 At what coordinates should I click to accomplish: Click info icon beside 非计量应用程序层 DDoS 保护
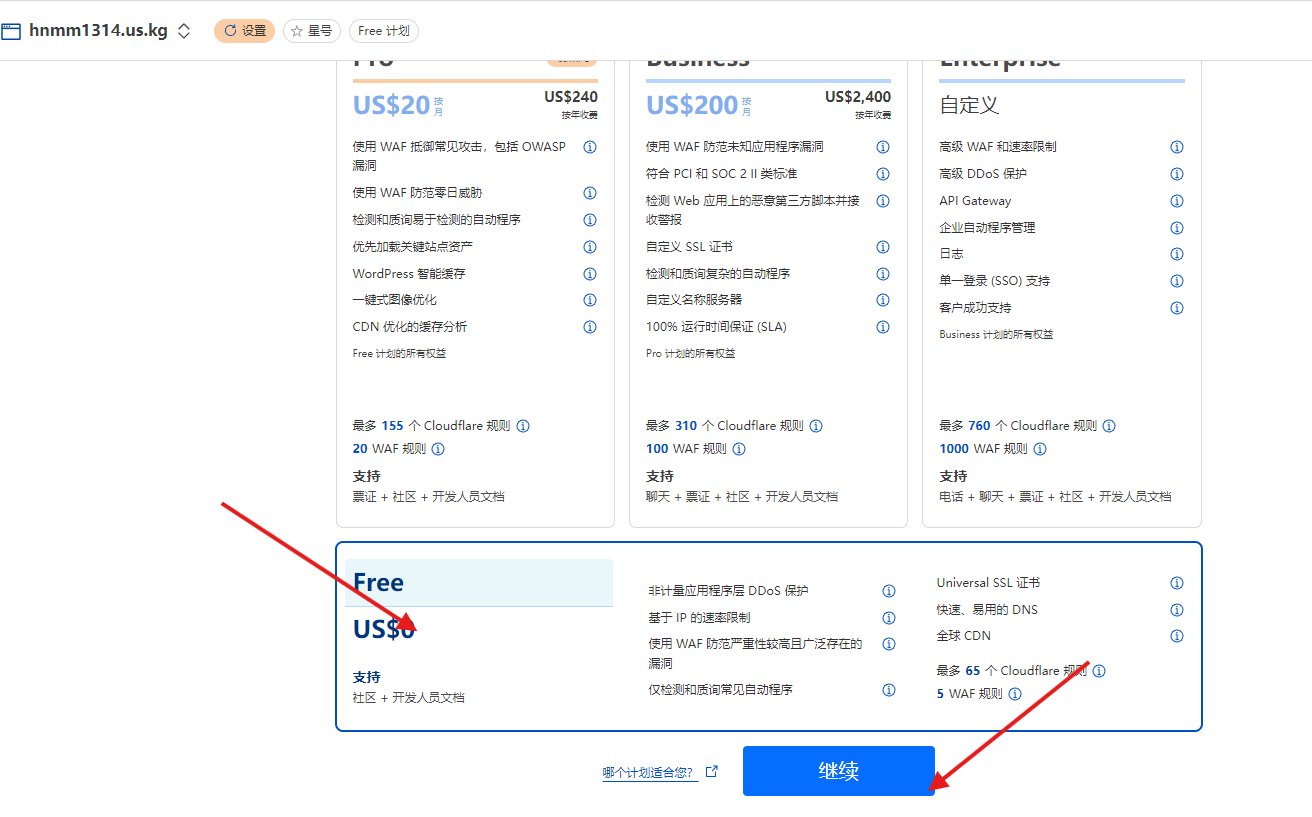pos(889,591)
